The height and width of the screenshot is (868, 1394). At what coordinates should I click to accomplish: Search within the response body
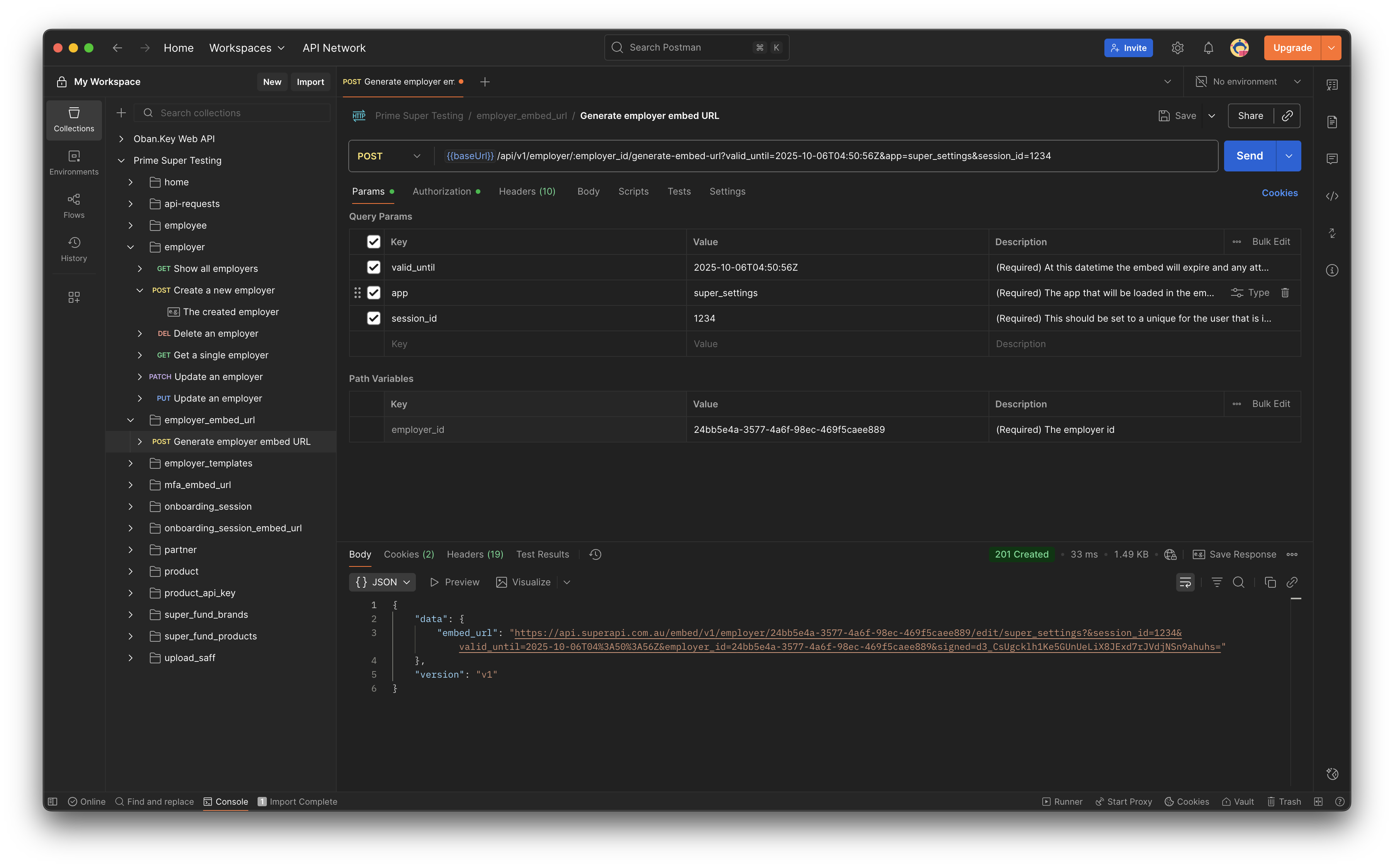click(x=1238, y=582)
